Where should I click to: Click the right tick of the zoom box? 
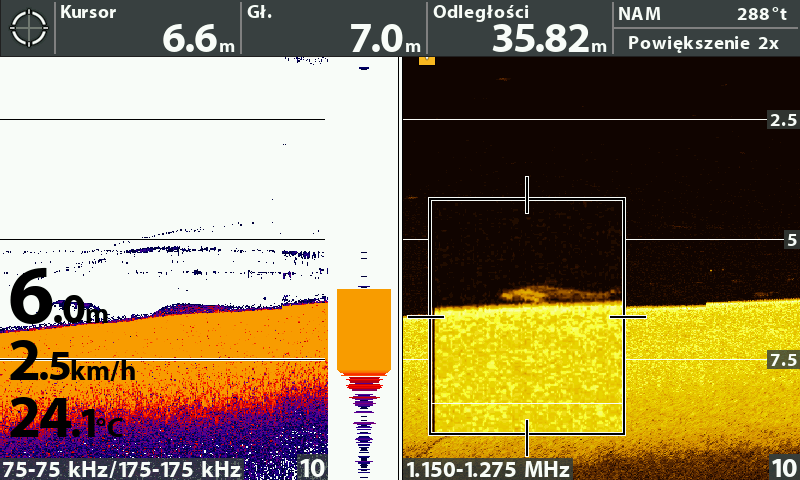click(629, 317)
